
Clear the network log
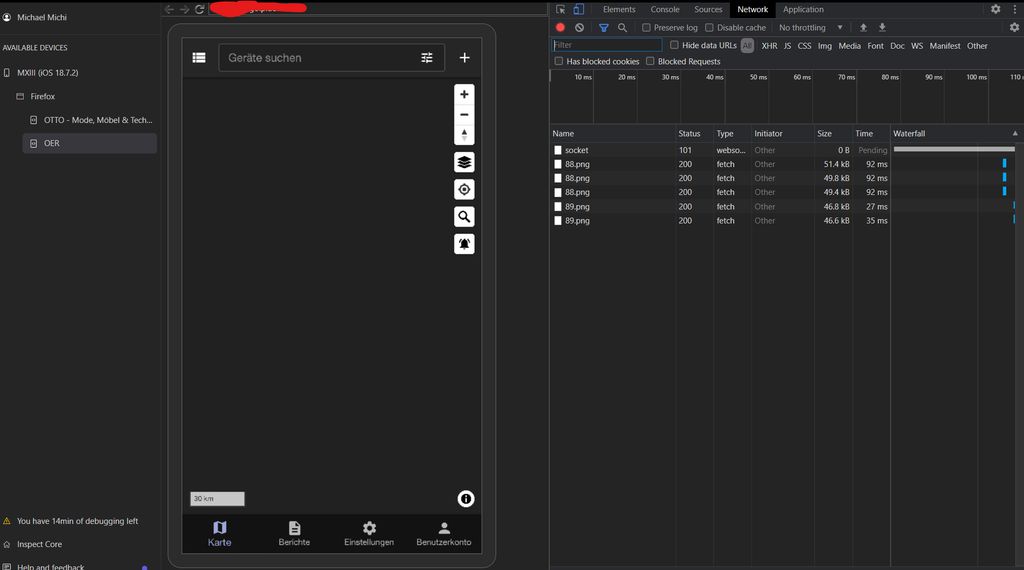(x=579, y=28)
